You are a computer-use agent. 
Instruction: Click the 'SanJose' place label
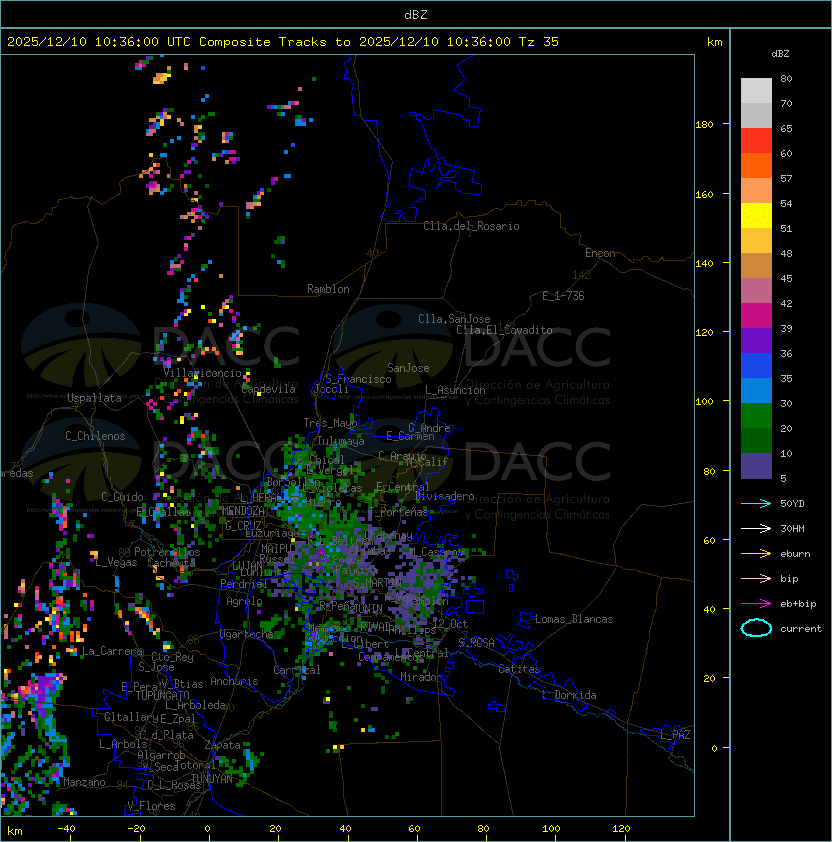click(x=408, y=368)
